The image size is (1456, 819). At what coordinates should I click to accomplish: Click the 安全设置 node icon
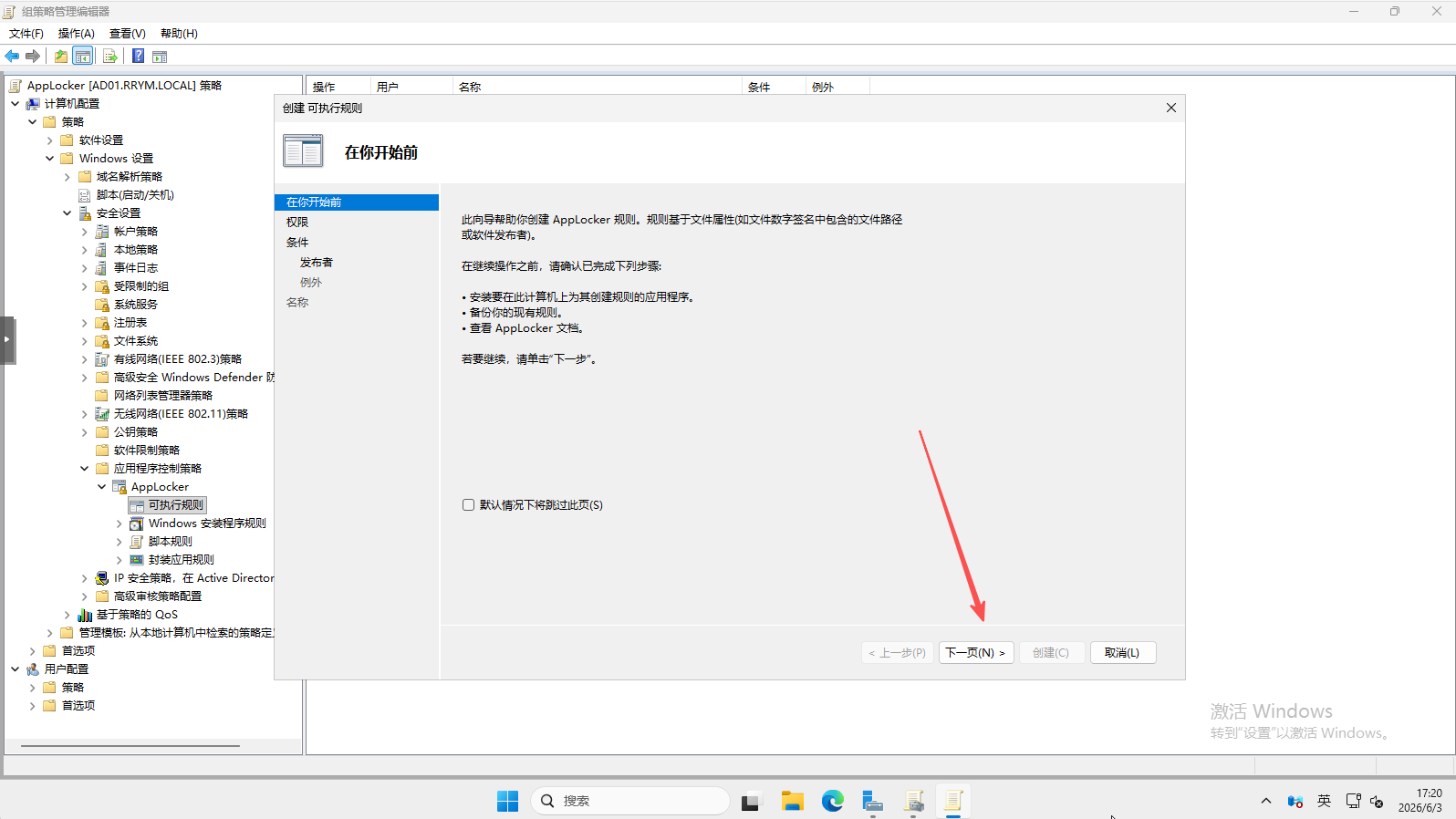coord(85,213)
